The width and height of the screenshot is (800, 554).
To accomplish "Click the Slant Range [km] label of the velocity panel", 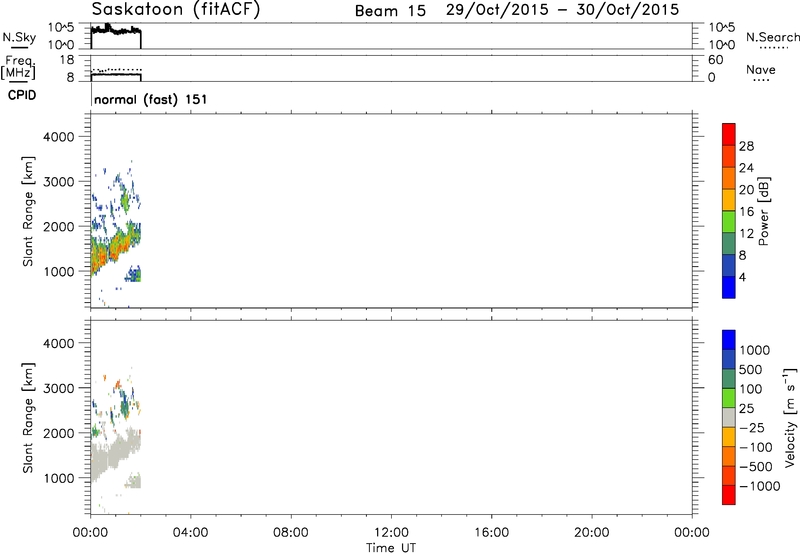I will (x=28, y=418).
